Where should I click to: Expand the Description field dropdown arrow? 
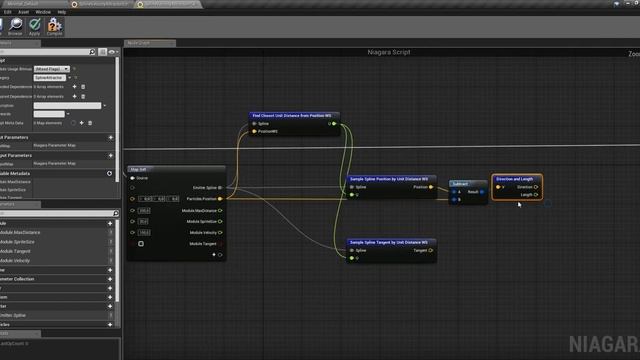click(x=105, y=106)
